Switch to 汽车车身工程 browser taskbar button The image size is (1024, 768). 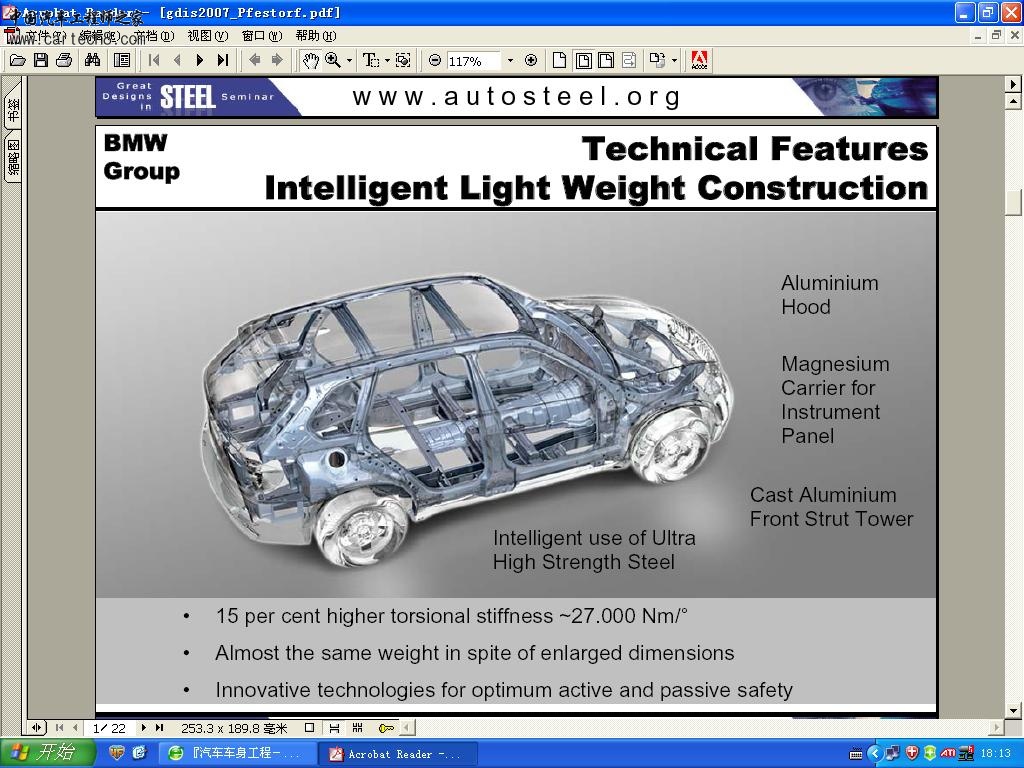[238, 754]
